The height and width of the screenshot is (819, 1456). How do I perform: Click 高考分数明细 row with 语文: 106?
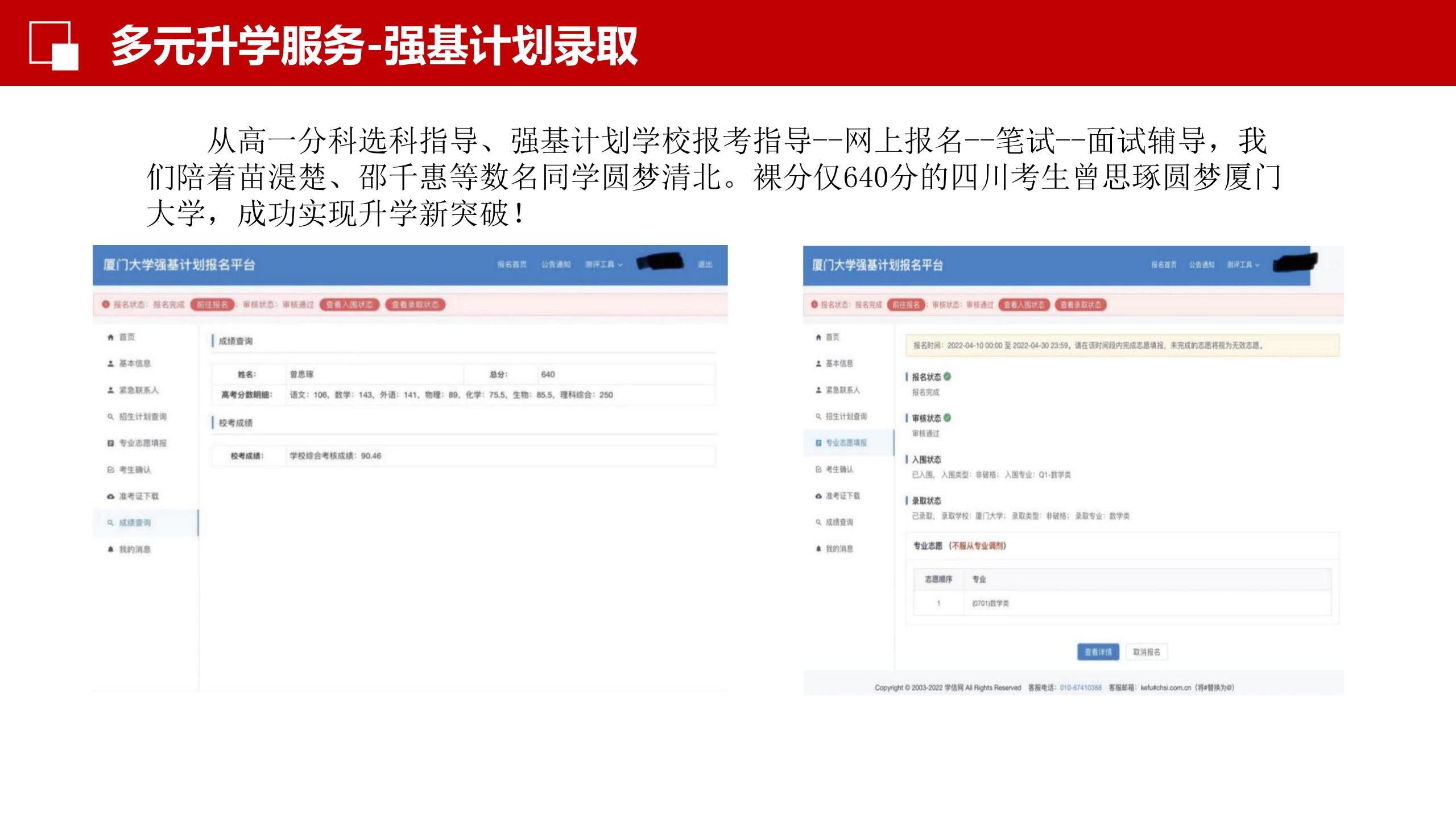(464, 395)
